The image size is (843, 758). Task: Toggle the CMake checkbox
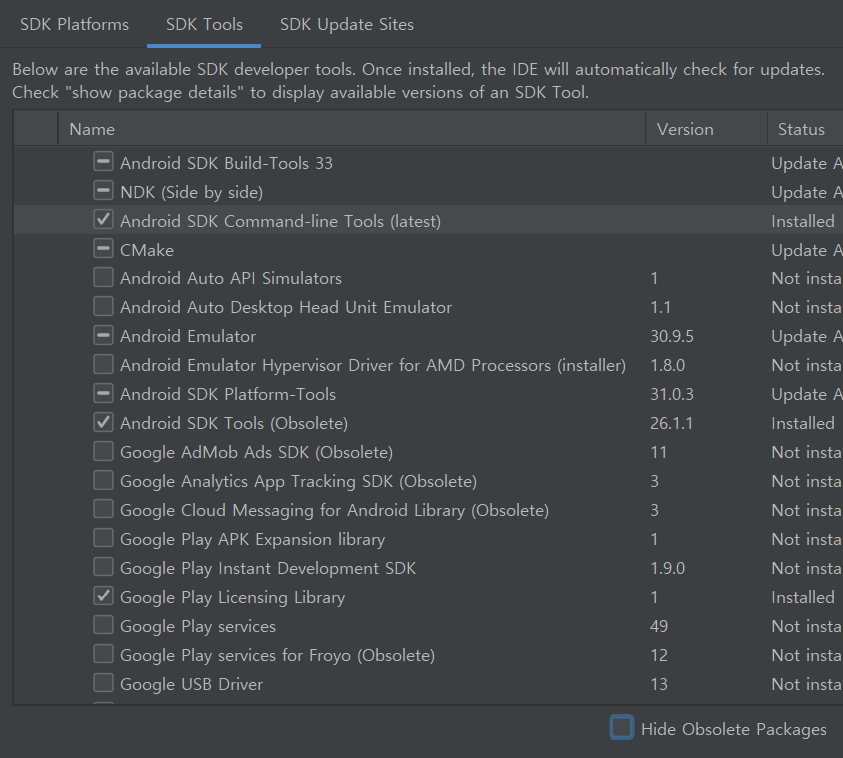(x=103, y=248)
